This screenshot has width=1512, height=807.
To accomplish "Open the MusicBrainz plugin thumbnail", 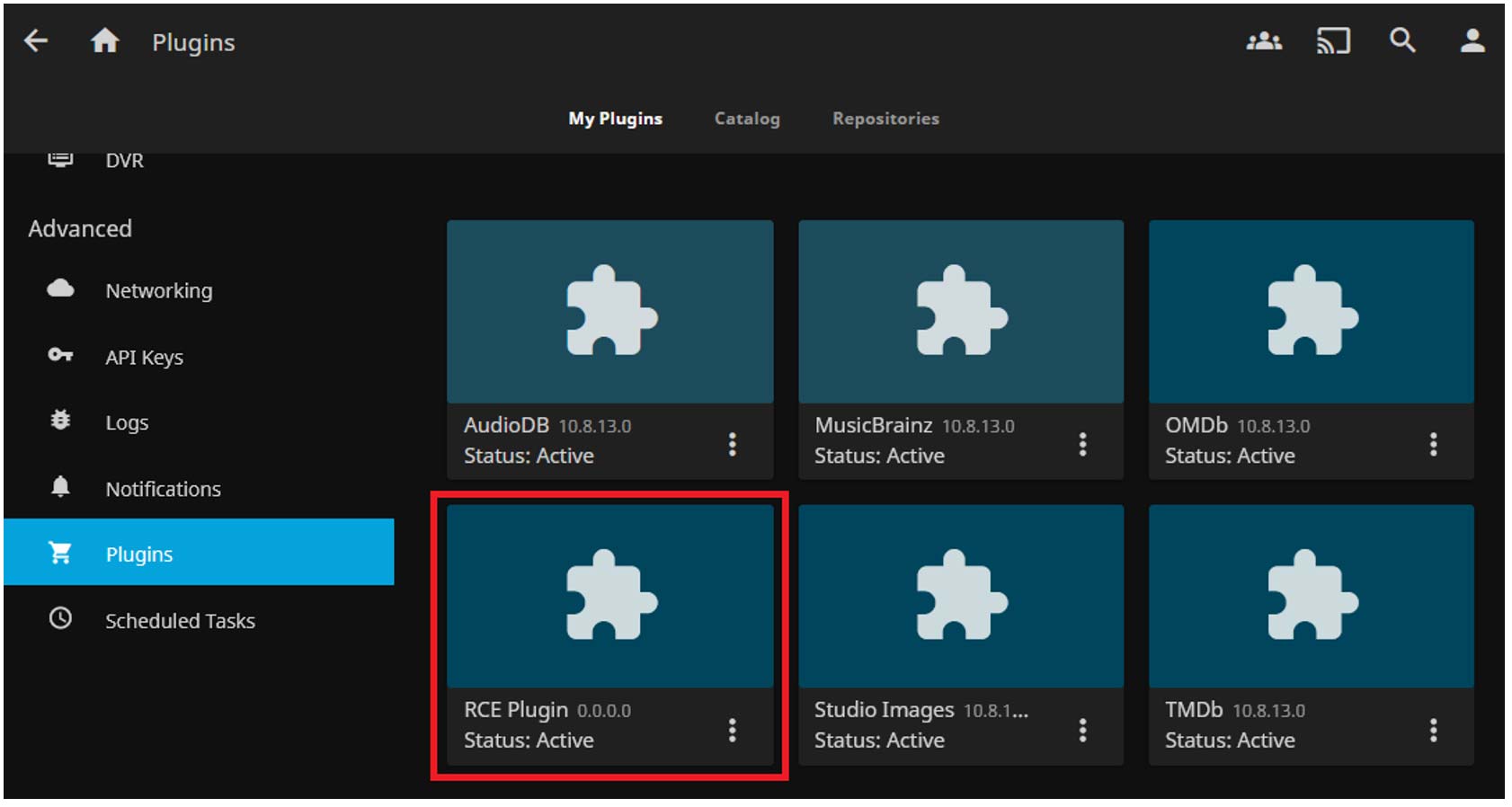I will coord(961,312).
